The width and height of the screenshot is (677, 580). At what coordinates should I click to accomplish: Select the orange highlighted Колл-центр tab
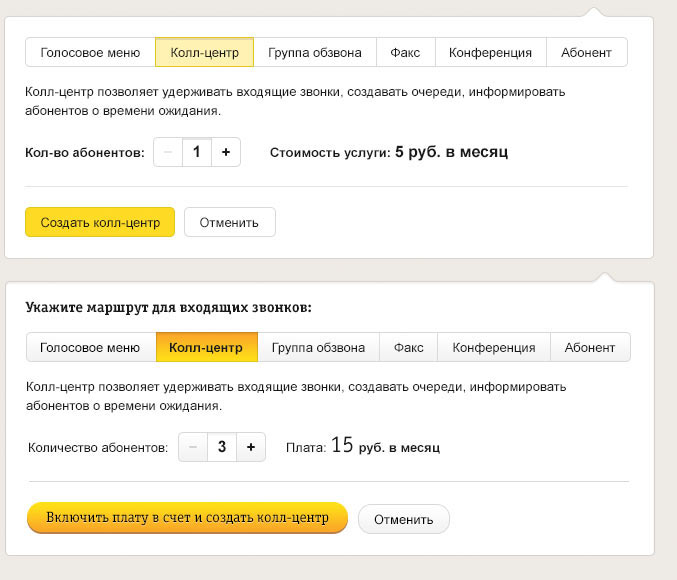click(206, 347)
